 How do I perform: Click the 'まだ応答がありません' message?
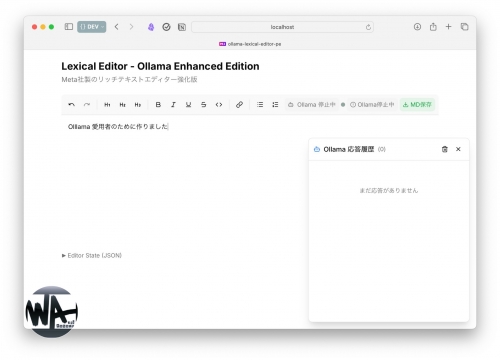389,191
